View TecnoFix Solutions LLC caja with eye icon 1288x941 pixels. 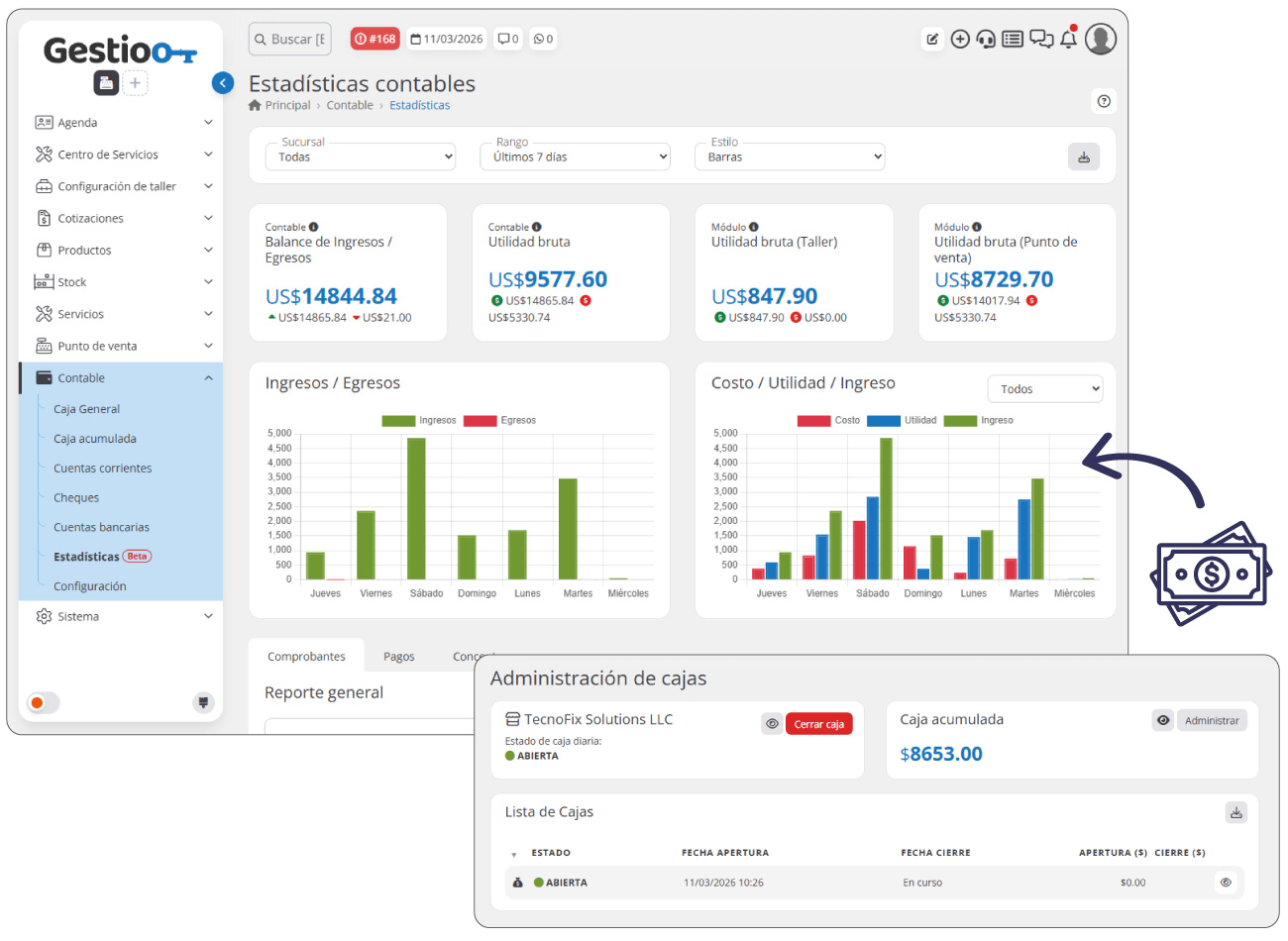click(x=772, y=723)
